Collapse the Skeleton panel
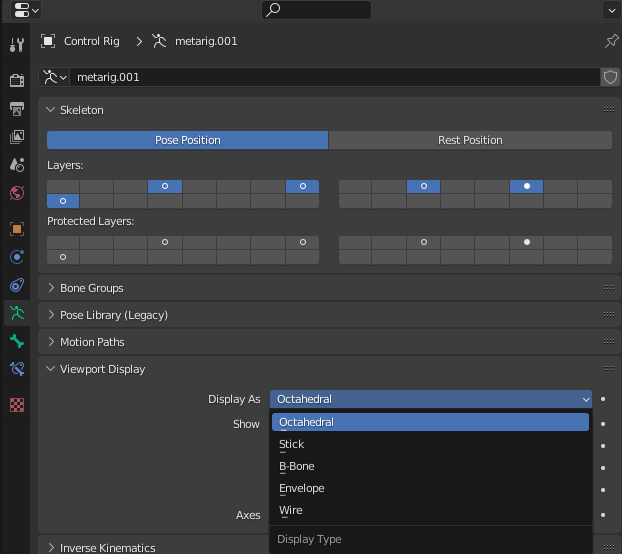622x554 pixels. (x=50, y=110)
